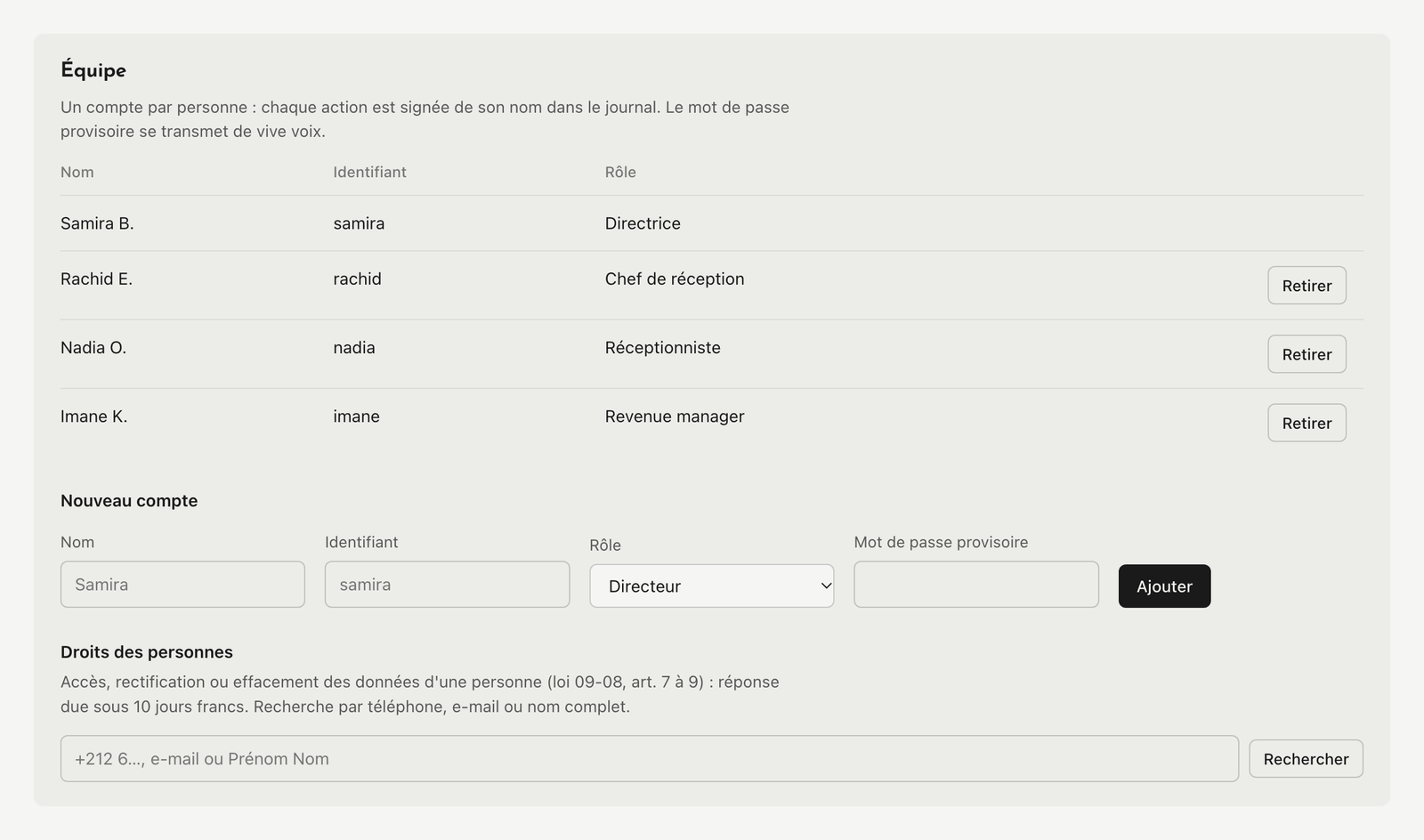Remove Imane K. via Retirer
Viewport: 1424px width, 840px height.
(1307, 423)
